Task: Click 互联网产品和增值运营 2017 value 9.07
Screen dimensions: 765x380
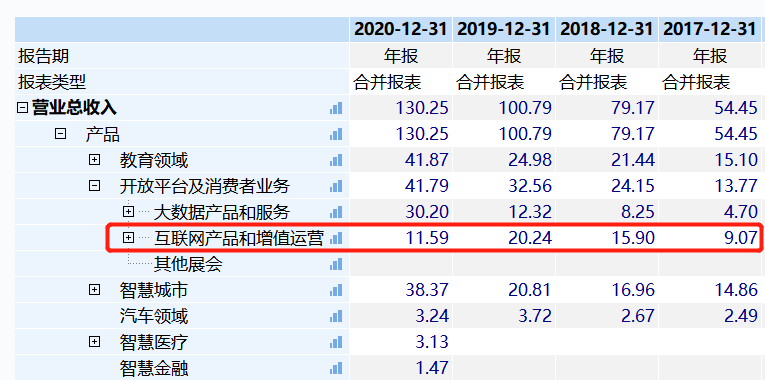Action: point(741,238)
